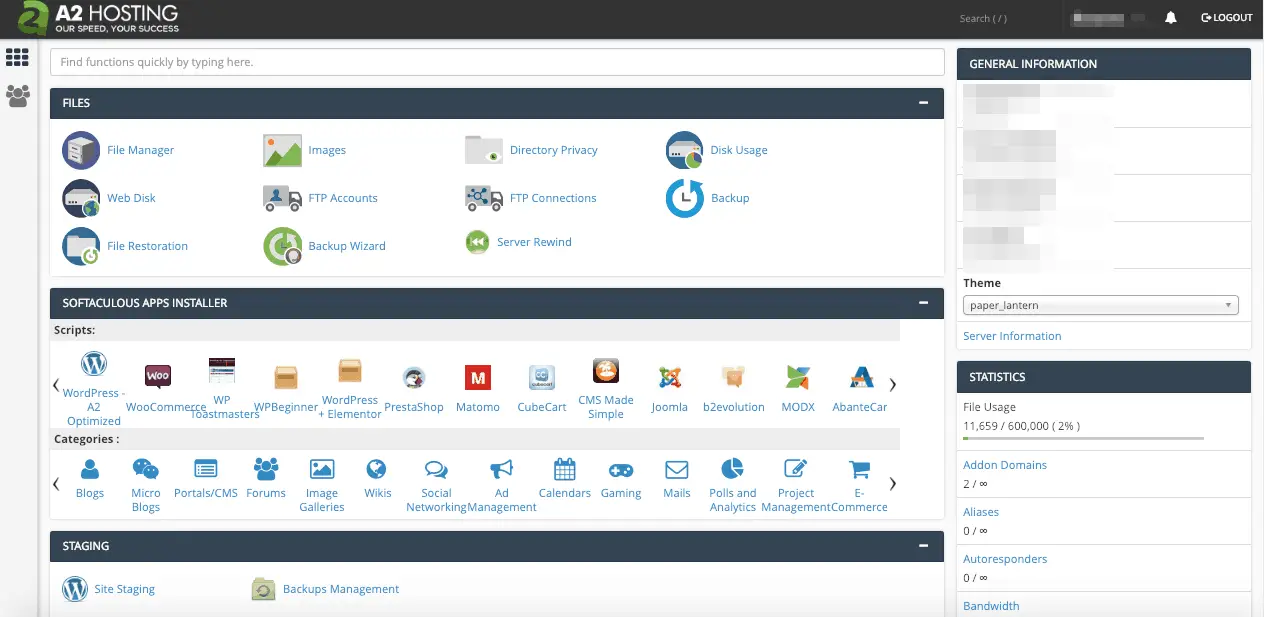Open the Micro Blogs category icon
The width and height of the screenshot is (1264, 617).
[x=146, y=468]
